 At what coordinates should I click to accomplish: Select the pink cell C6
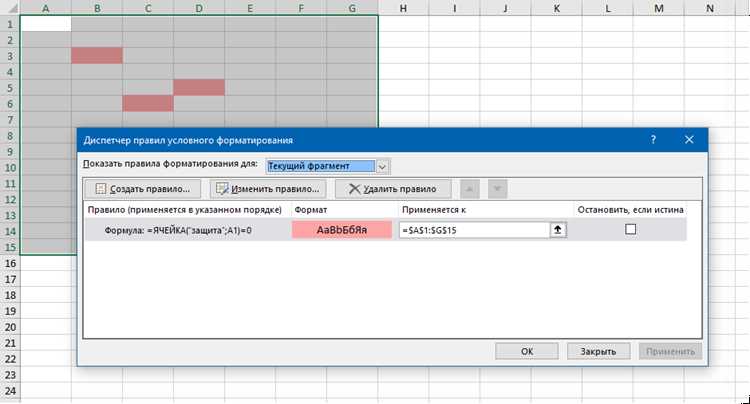tap(148, 103)
